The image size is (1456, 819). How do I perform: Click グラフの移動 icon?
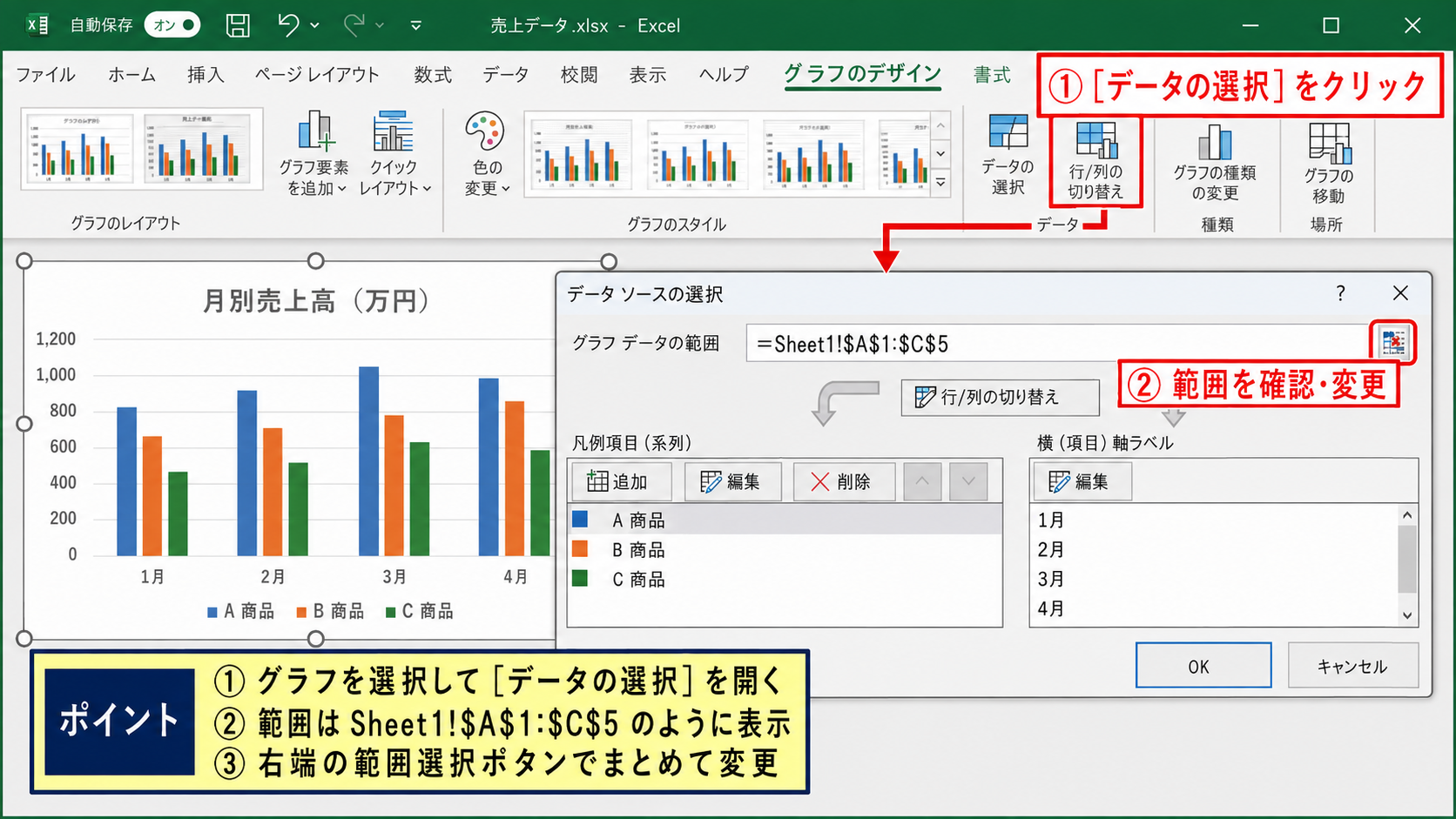1329,162
